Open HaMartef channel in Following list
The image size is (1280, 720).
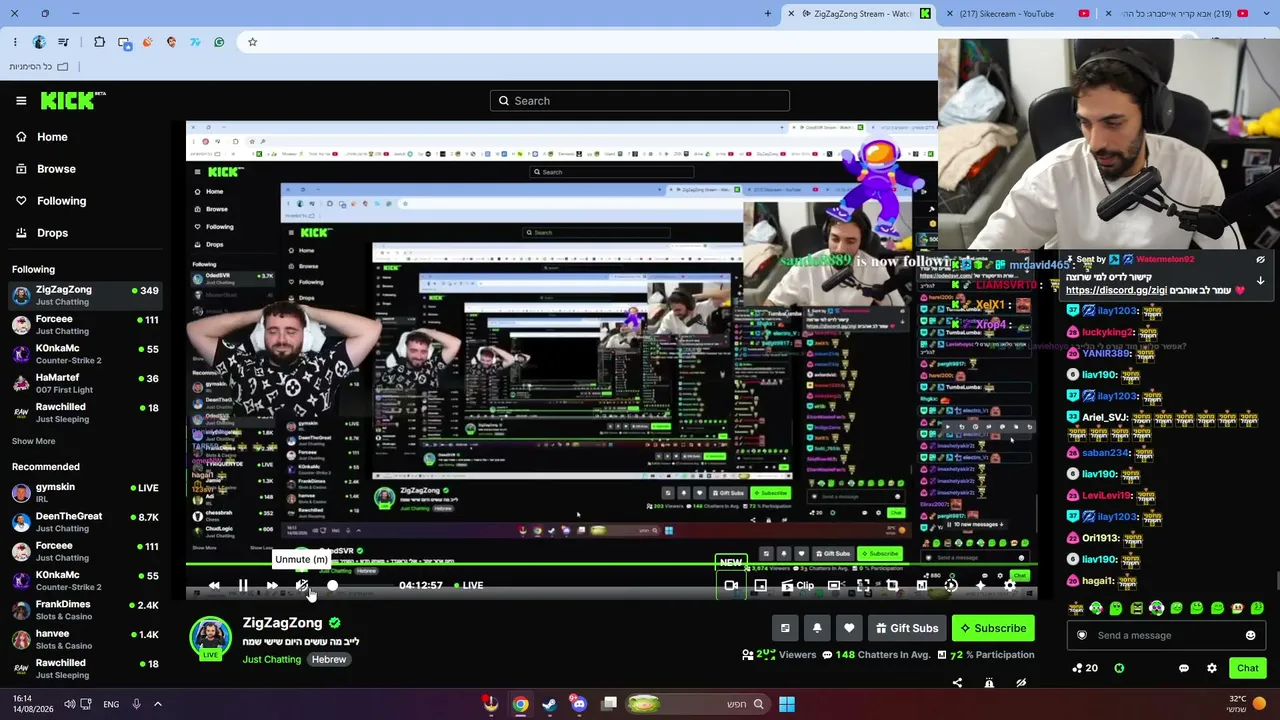pos(85,383)
